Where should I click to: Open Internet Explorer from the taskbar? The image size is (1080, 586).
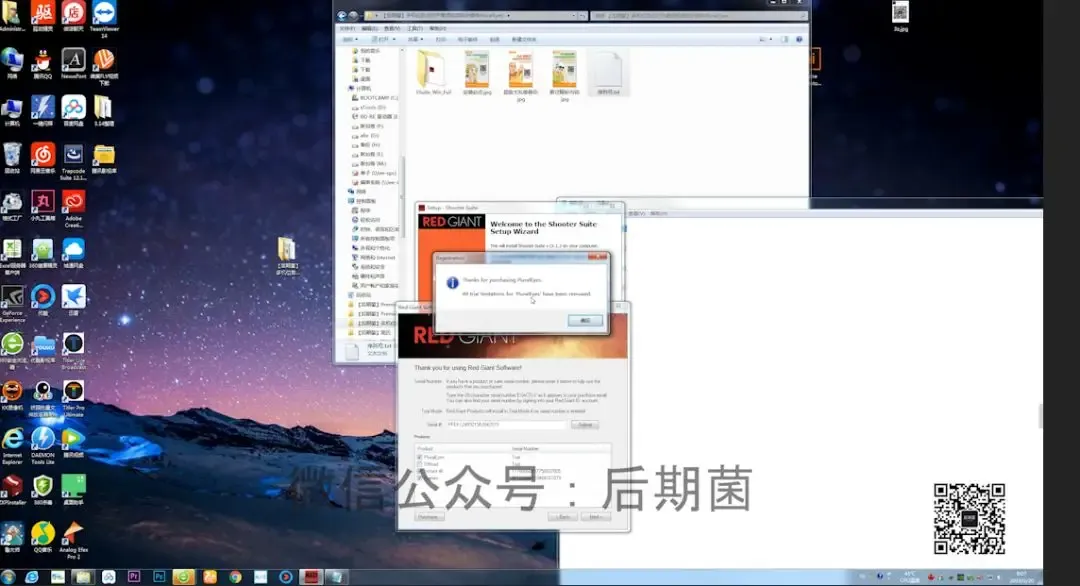(x=32, y=577)
